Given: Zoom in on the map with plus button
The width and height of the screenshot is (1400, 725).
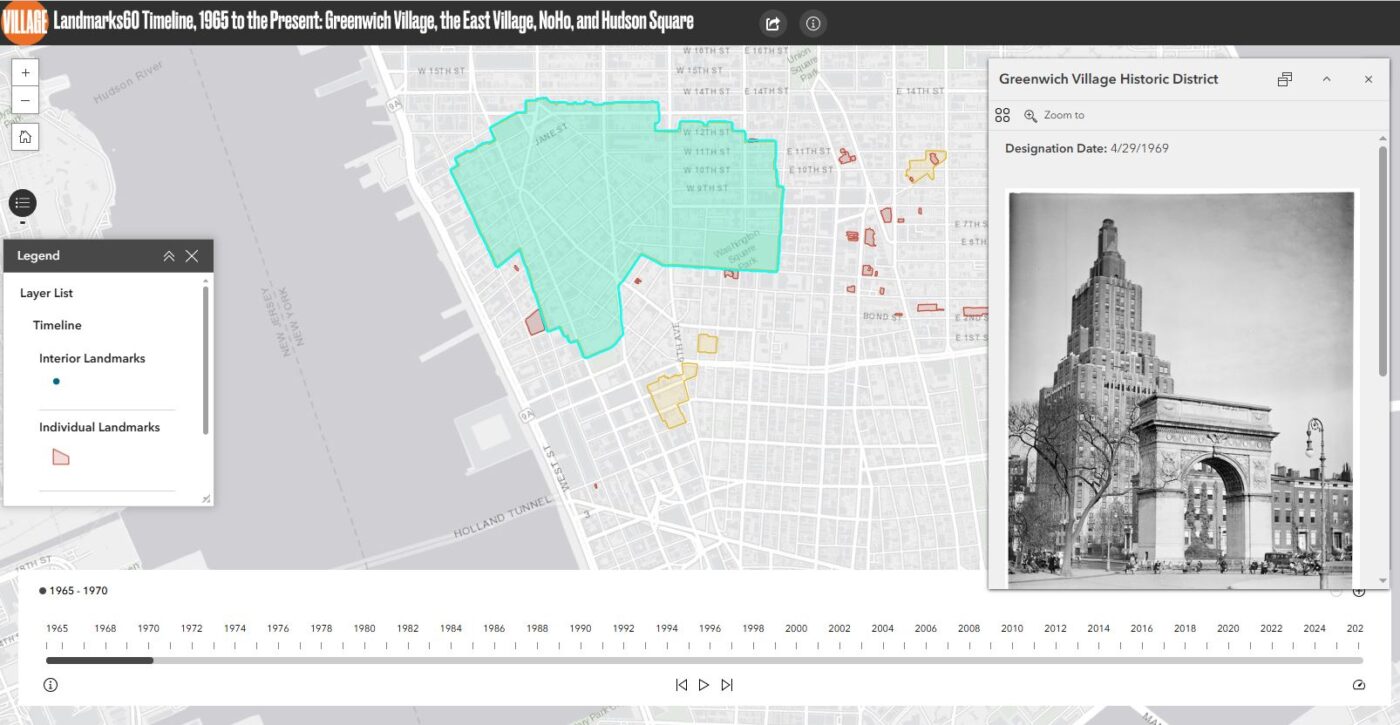Looking at the screenshot, I should click(x=25, y=73).
